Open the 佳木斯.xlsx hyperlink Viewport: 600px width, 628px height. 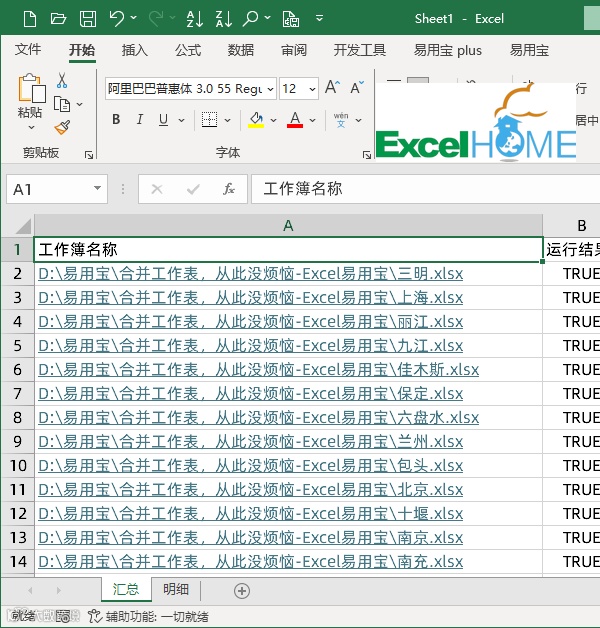coord(259,370)
